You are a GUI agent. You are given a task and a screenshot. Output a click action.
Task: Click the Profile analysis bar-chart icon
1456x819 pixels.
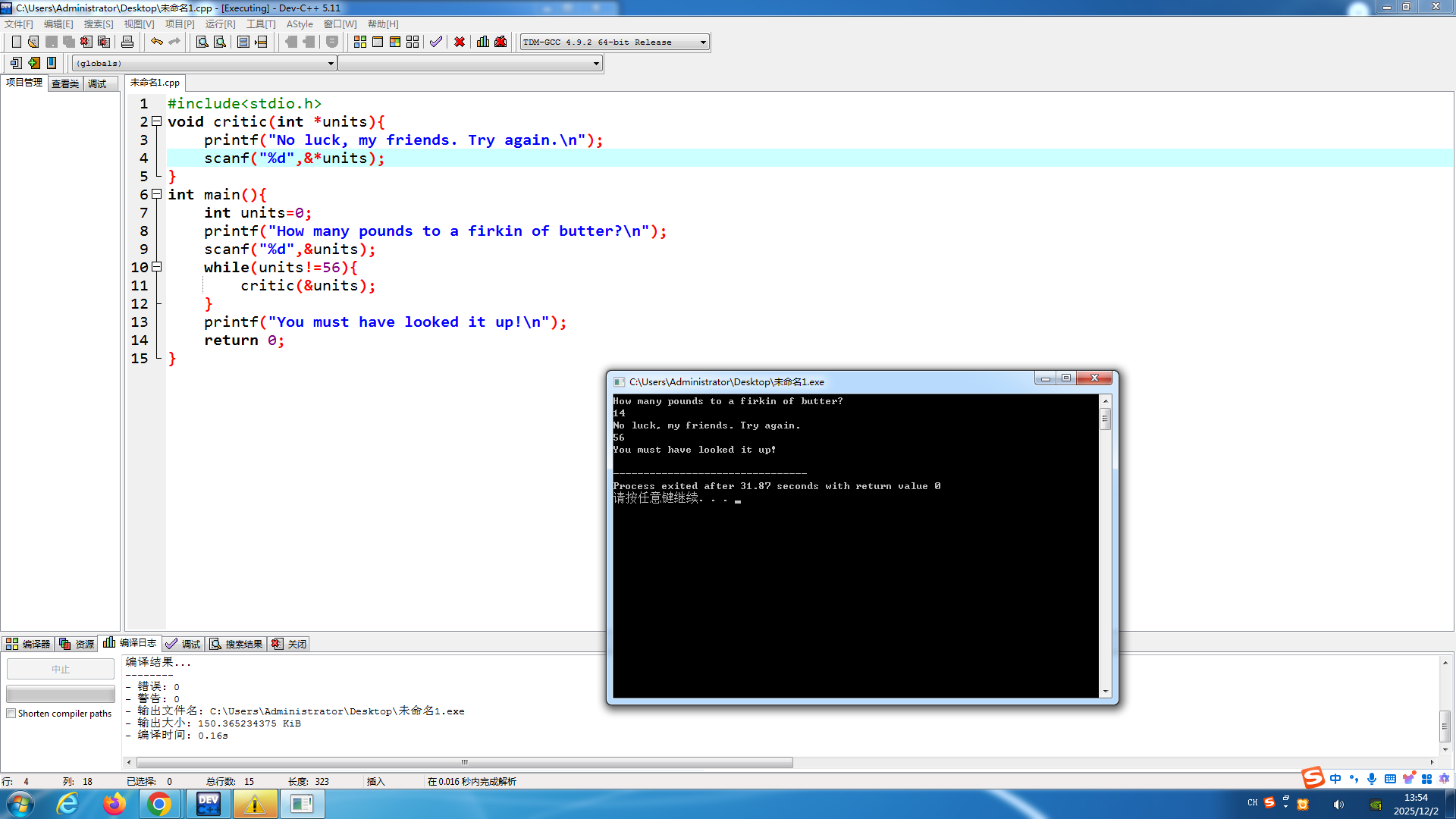click(x=483, y=42)
